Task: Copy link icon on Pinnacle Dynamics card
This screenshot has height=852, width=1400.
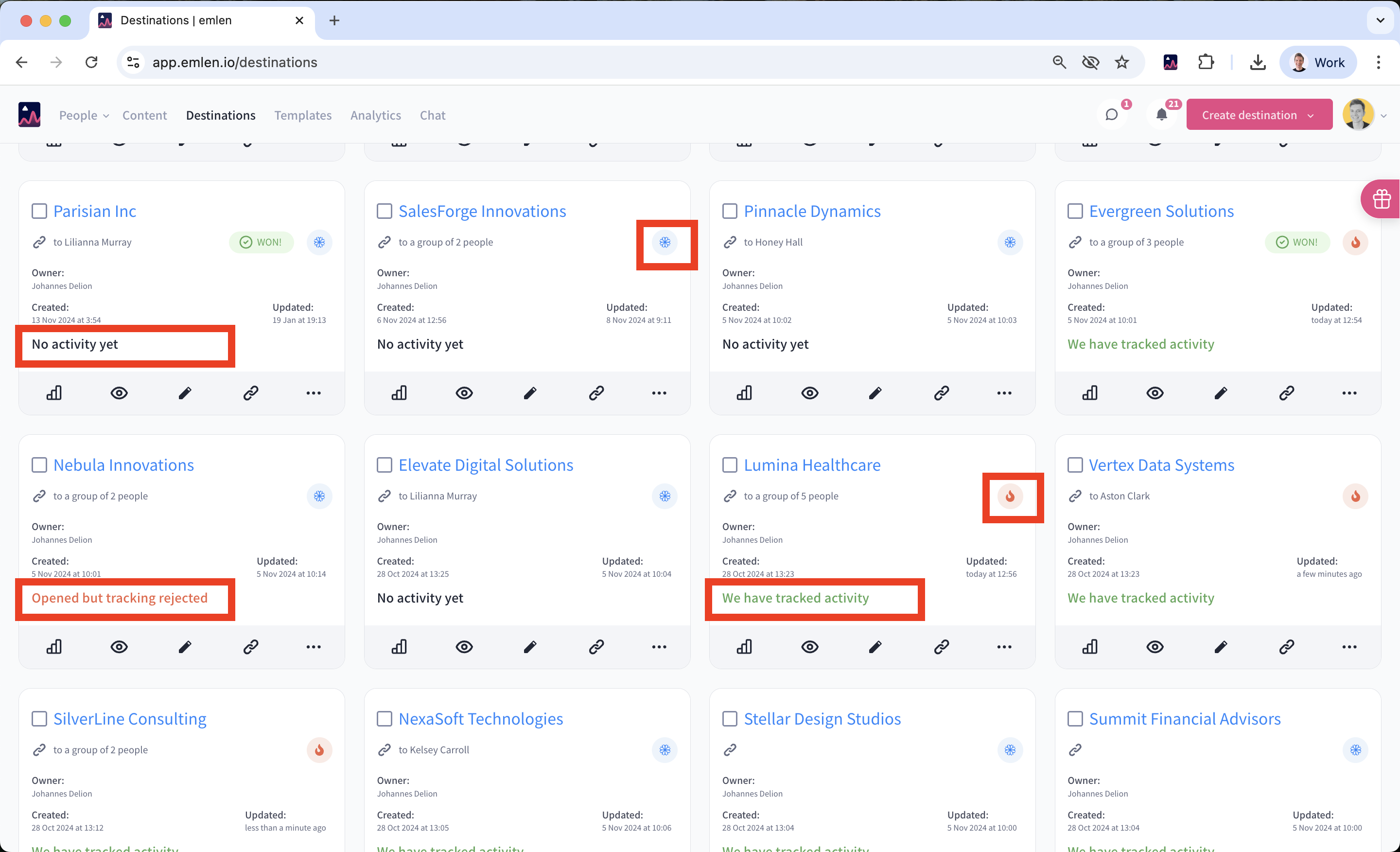Action: coord(941,393)
